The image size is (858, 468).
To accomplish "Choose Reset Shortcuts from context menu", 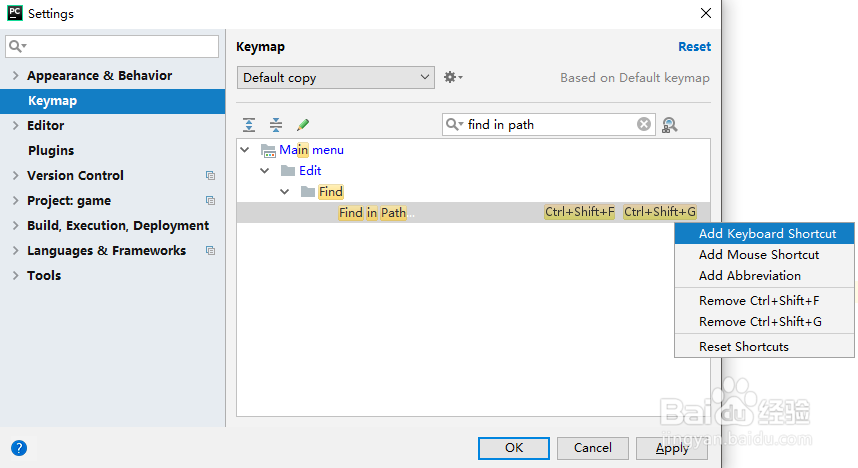I will [764, 346].
